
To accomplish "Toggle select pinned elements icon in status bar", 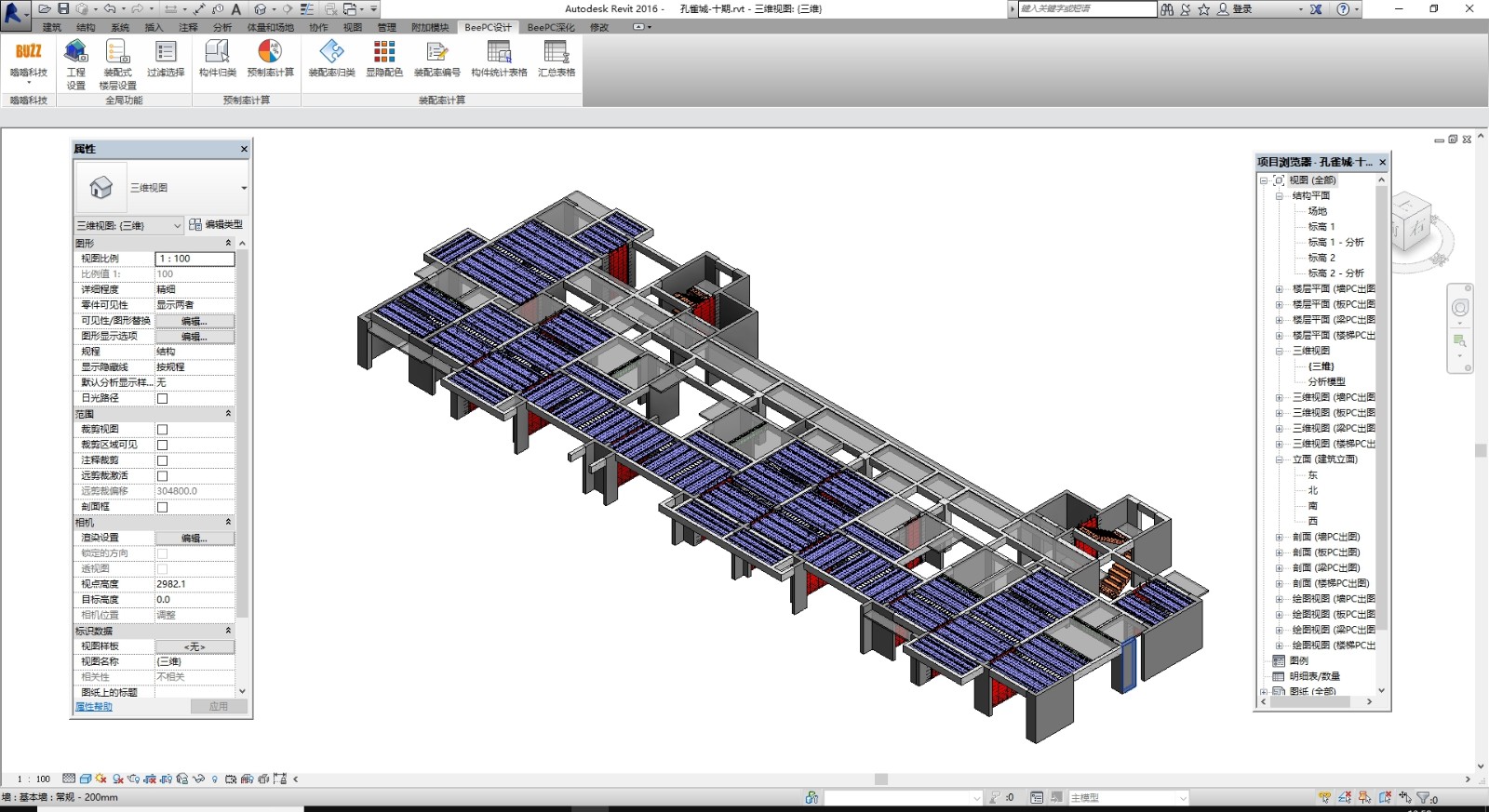I will 1365,798.
